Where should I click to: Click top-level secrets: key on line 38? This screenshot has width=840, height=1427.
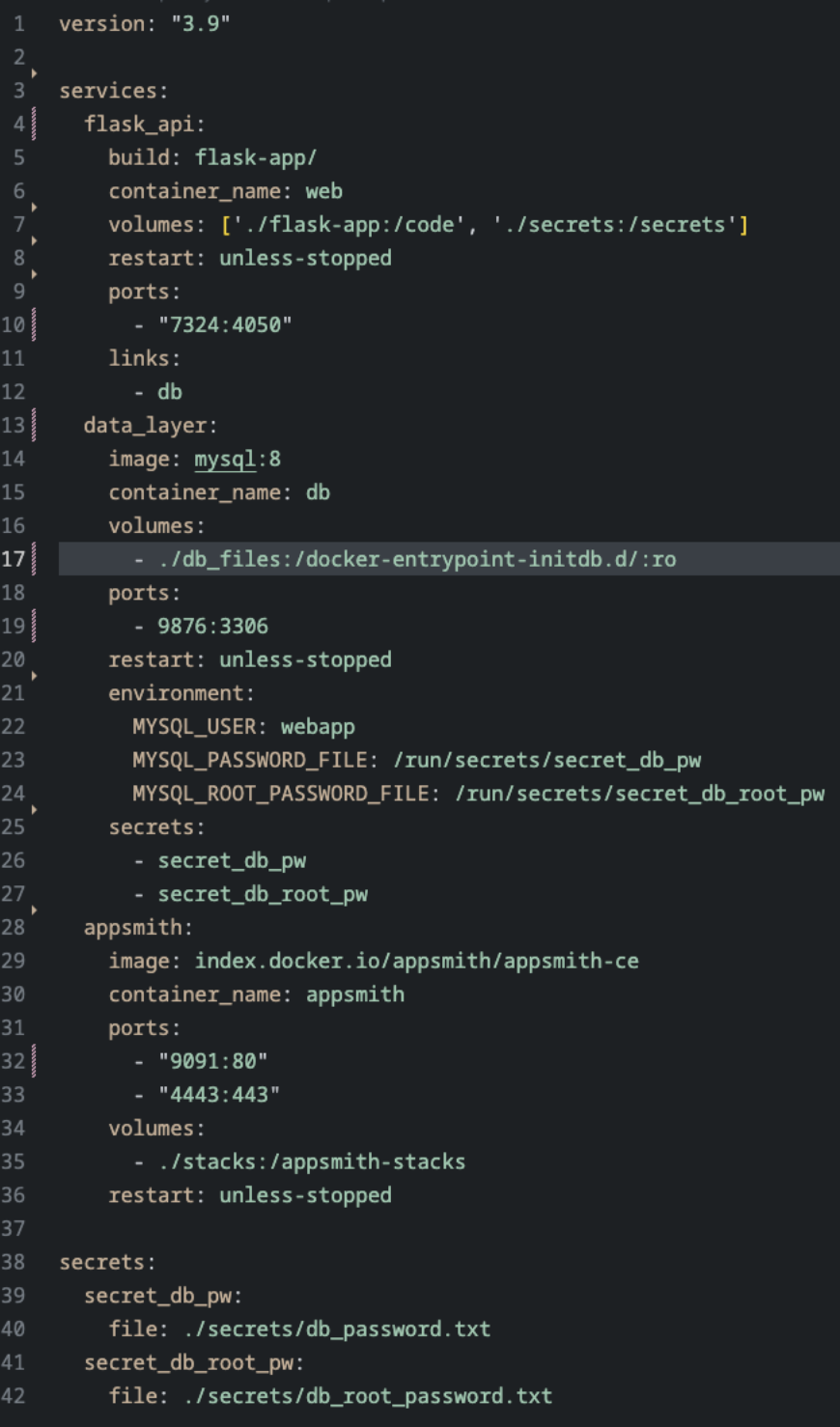[x=108, y=1262]
